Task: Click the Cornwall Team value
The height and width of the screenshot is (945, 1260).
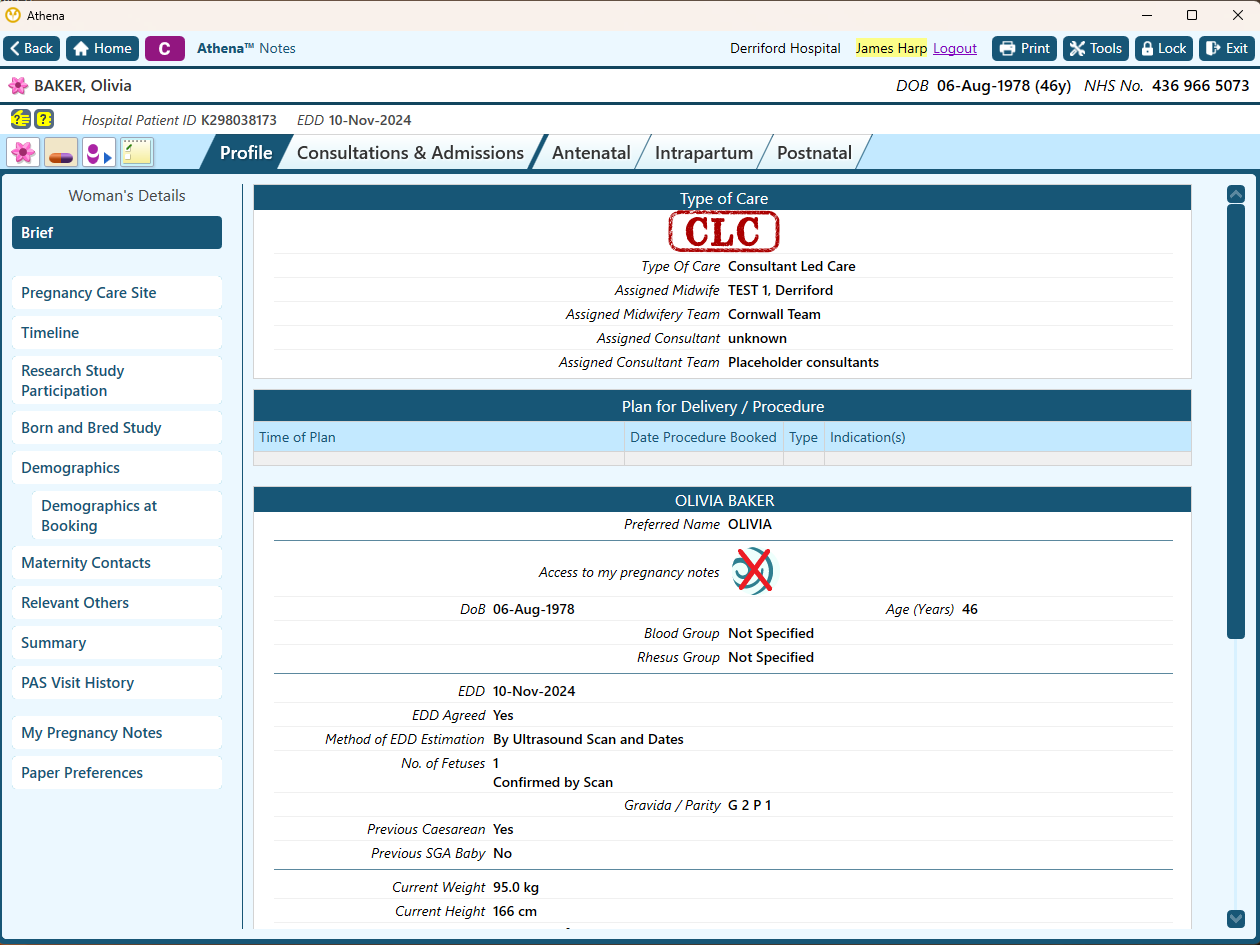Action: (x=774, y=315)
